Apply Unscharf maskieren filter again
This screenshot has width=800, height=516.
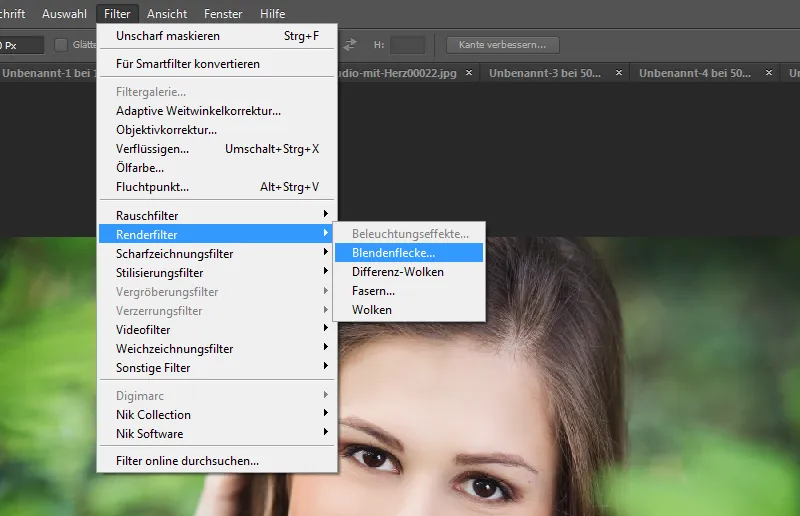pyautogui.click(x=217, y=36)
